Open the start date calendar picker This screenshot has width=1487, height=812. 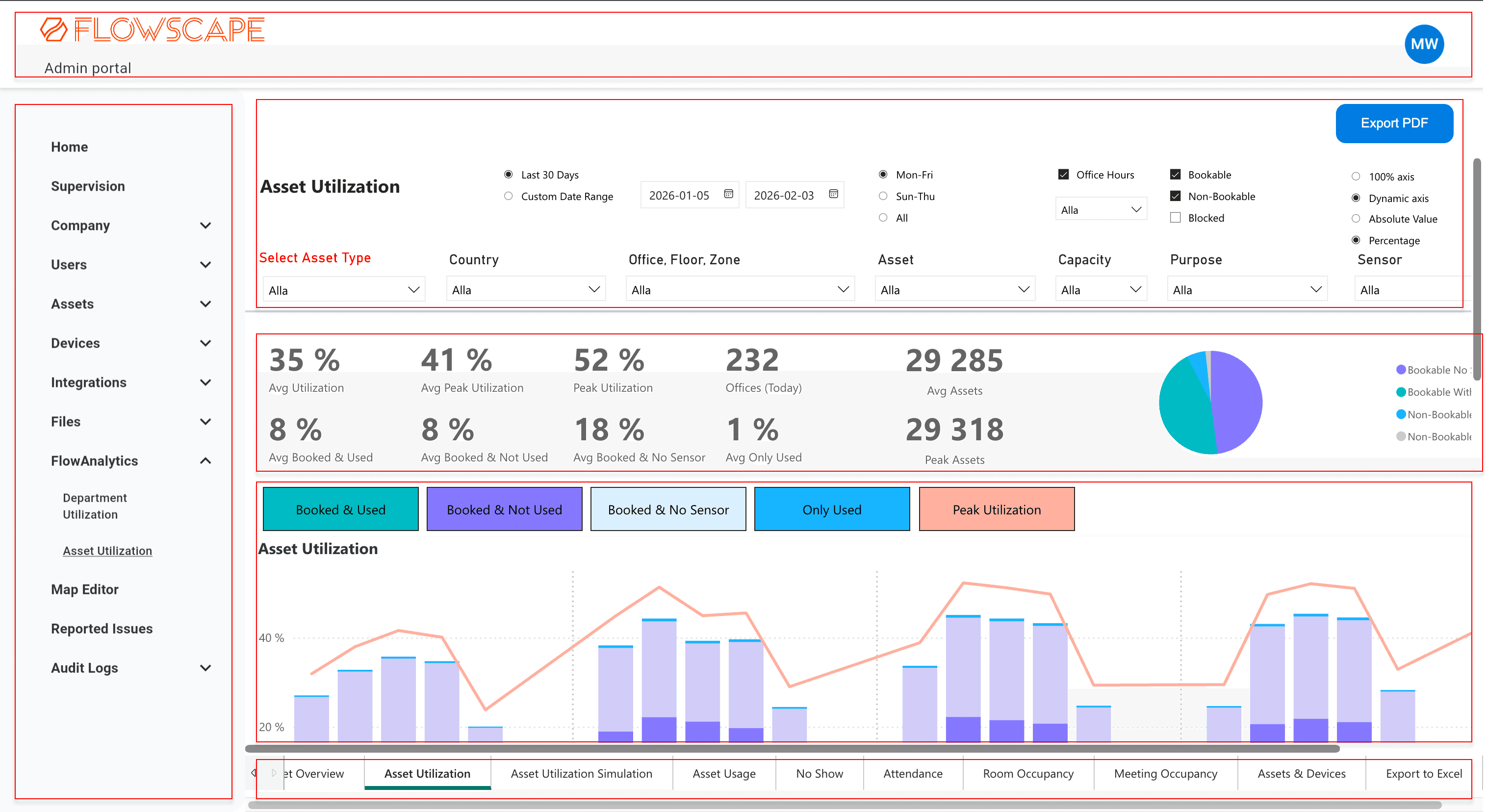point(728,195)
